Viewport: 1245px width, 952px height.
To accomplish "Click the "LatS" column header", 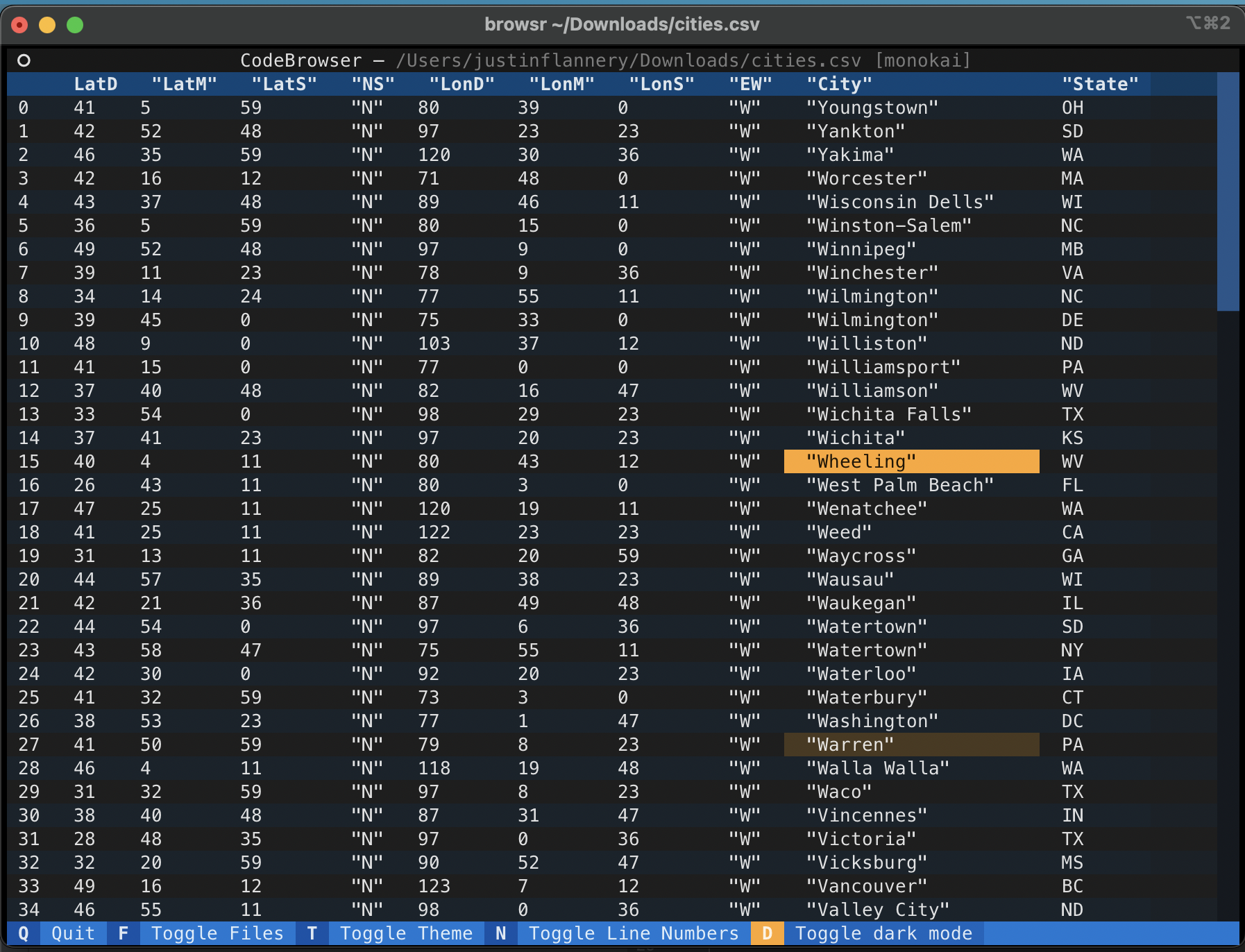I will [x=285, y=84].
